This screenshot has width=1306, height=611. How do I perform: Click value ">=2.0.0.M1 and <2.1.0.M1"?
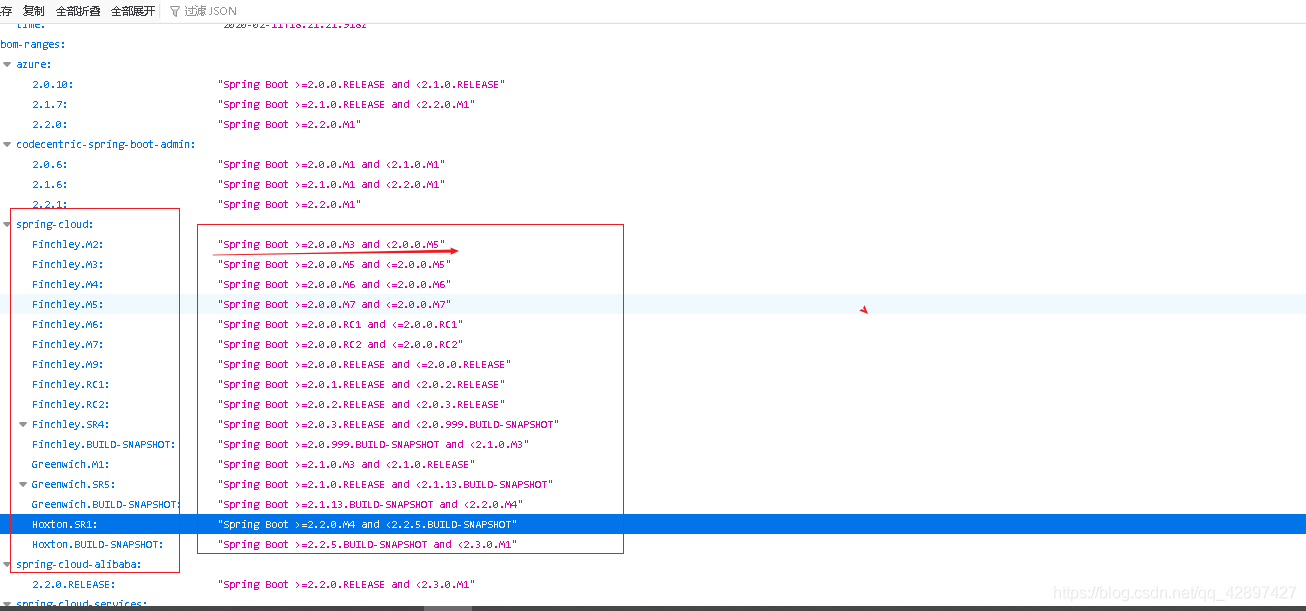(331, 164)
